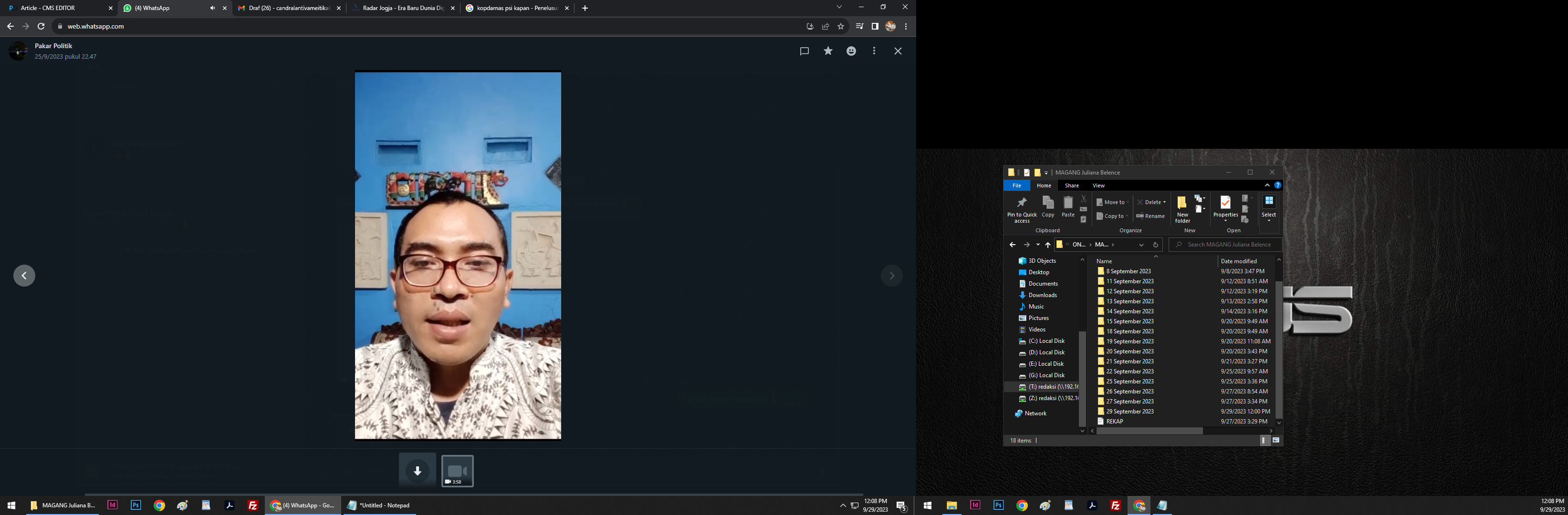Open File Explorer help

[1278, 185]
